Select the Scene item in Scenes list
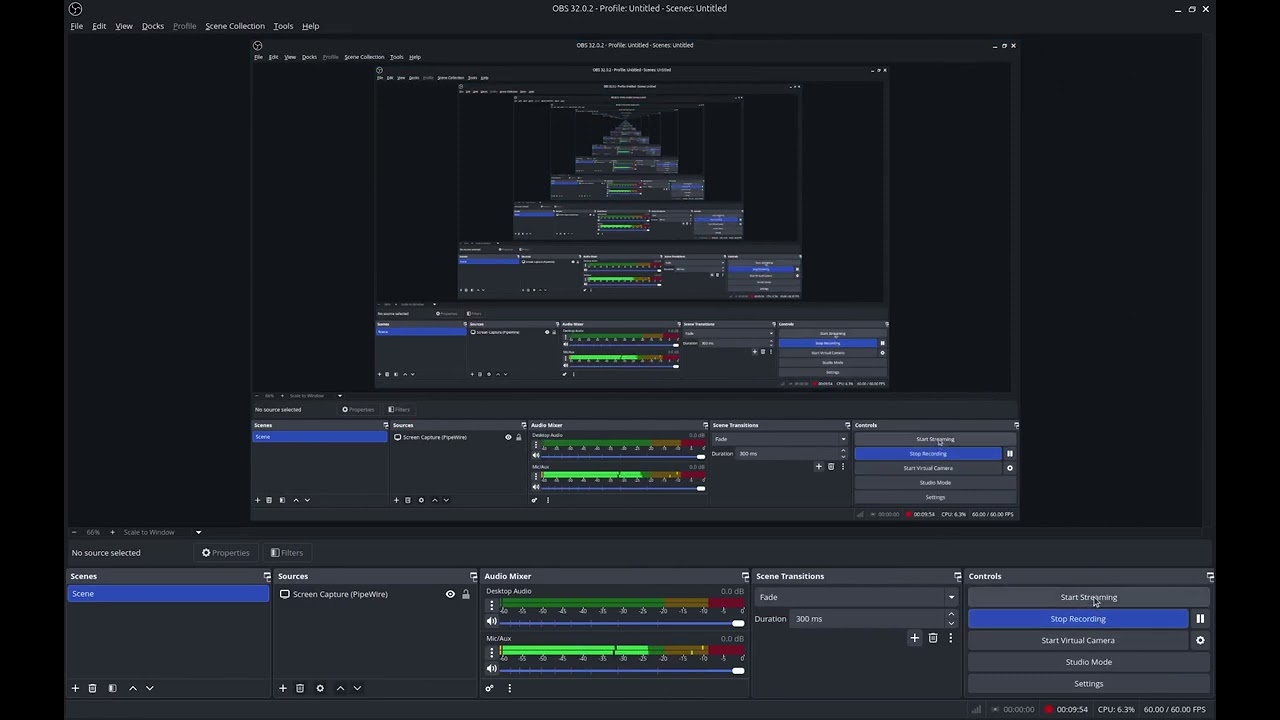 click(168, 594)
